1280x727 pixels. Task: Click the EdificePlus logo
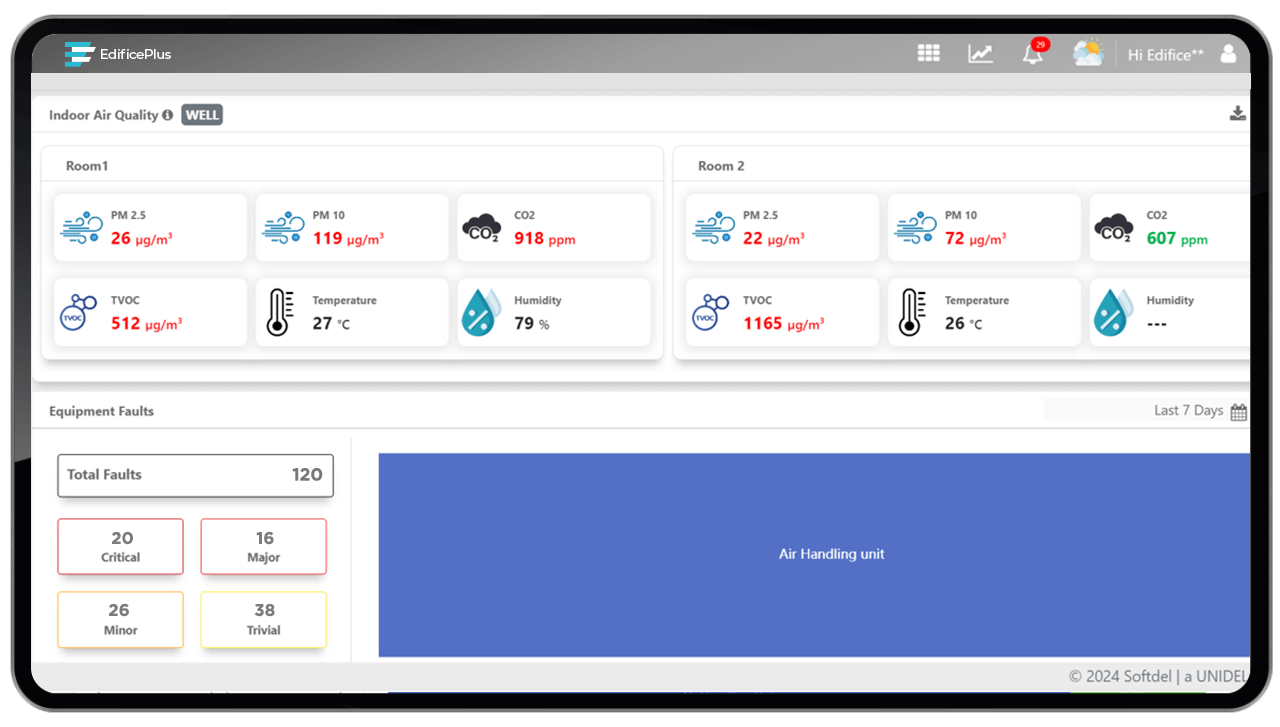(118, 54)
